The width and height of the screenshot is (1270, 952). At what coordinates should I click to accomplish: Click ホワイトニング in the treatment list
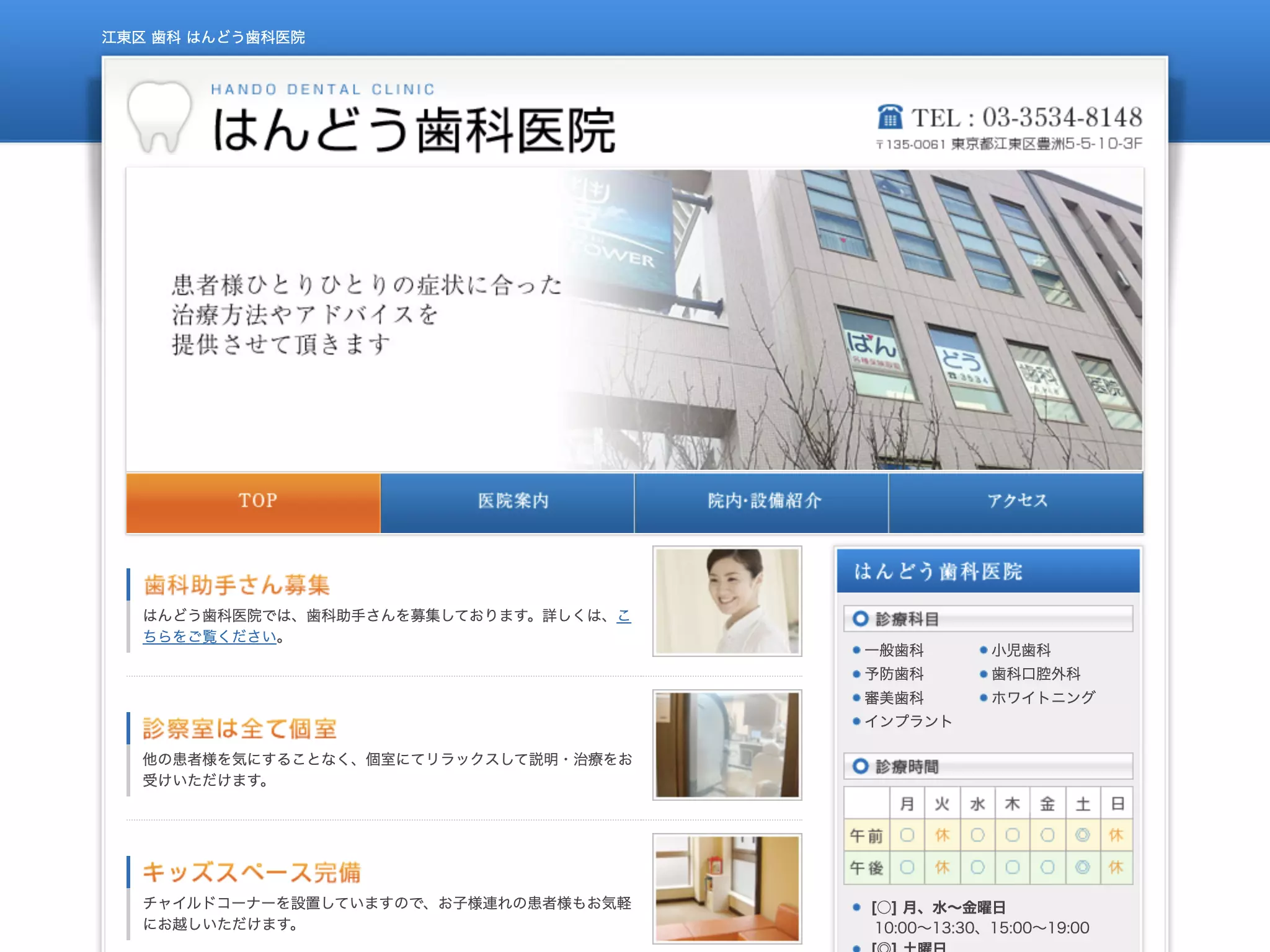pos(1044,698)
